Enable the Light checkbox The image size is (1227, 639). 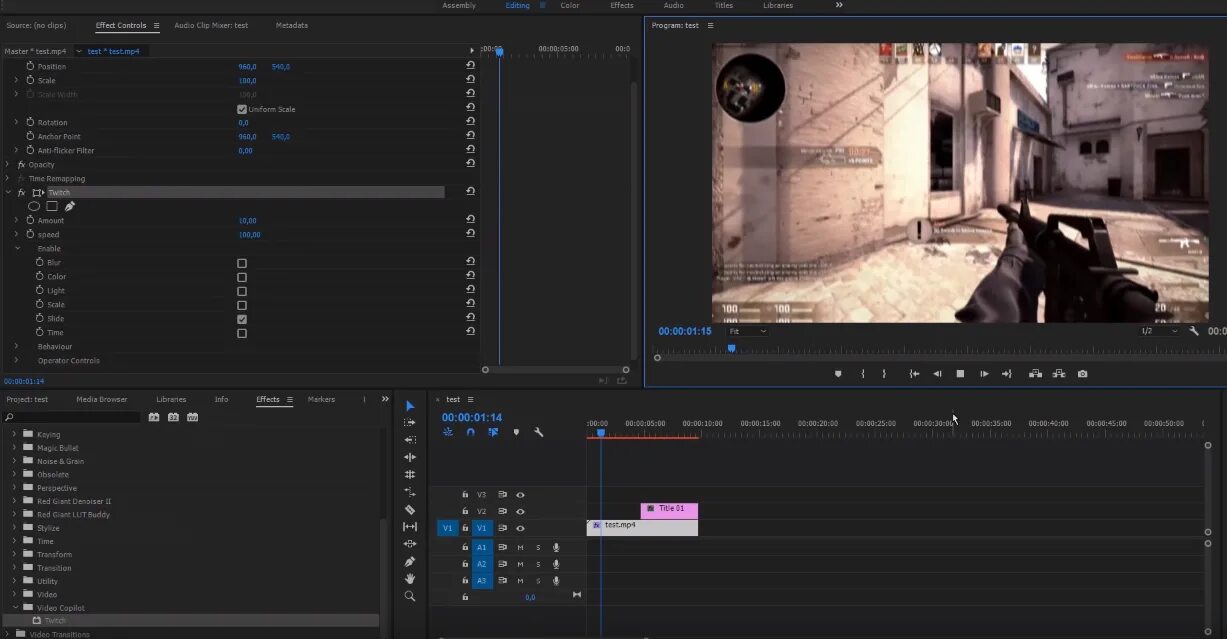[242, 291]
